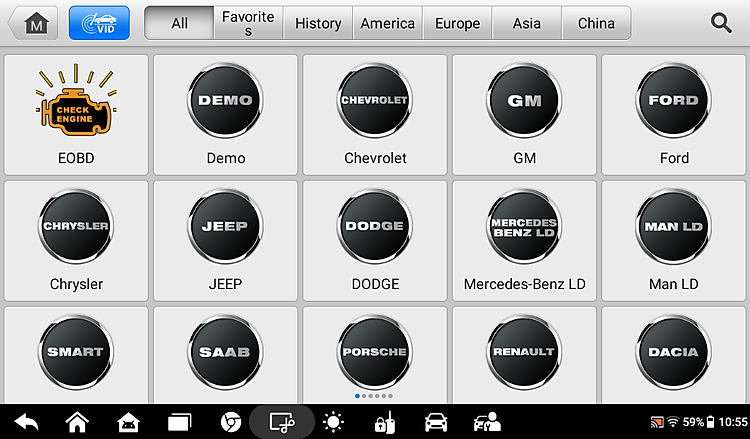Select the GM brand badge
The image size is (750, 439).
click(x=524, y=100)
